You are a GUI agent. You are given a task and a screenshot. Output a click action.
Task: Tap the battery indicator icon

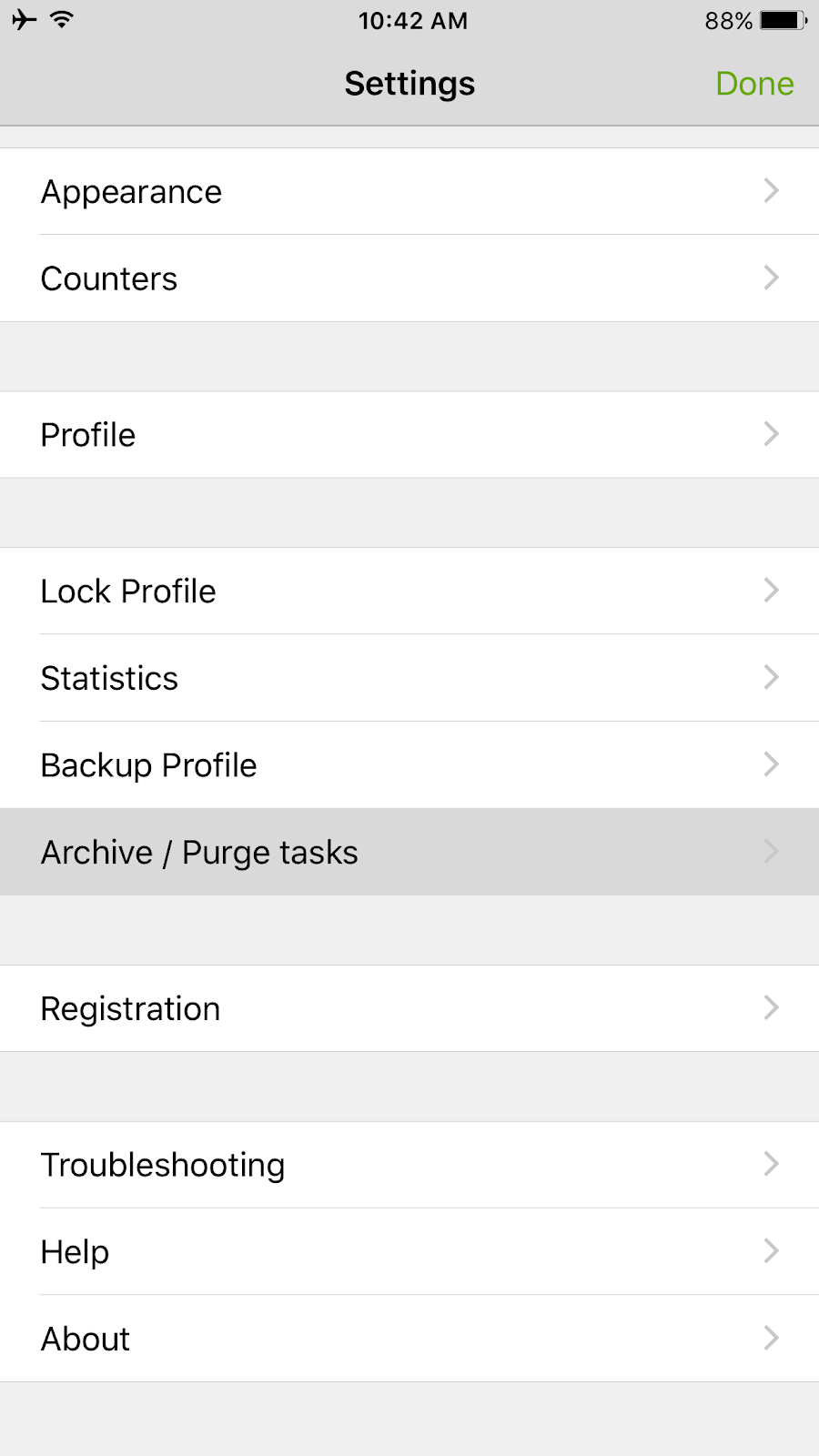tap(783, 20)
